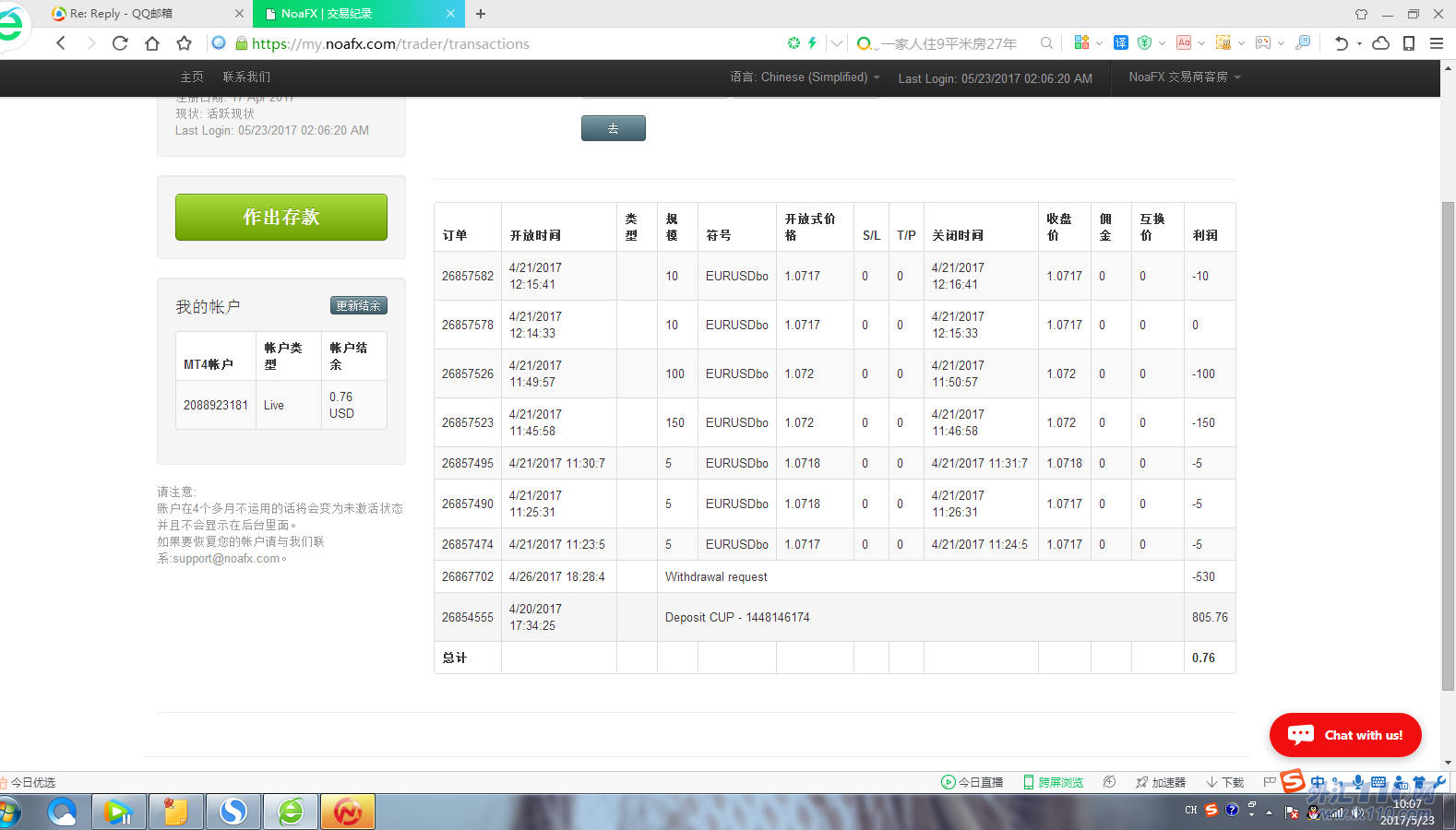The image size is (1456, 830).
Task: Click the search magnifier icon
Action: point(1046,43)
